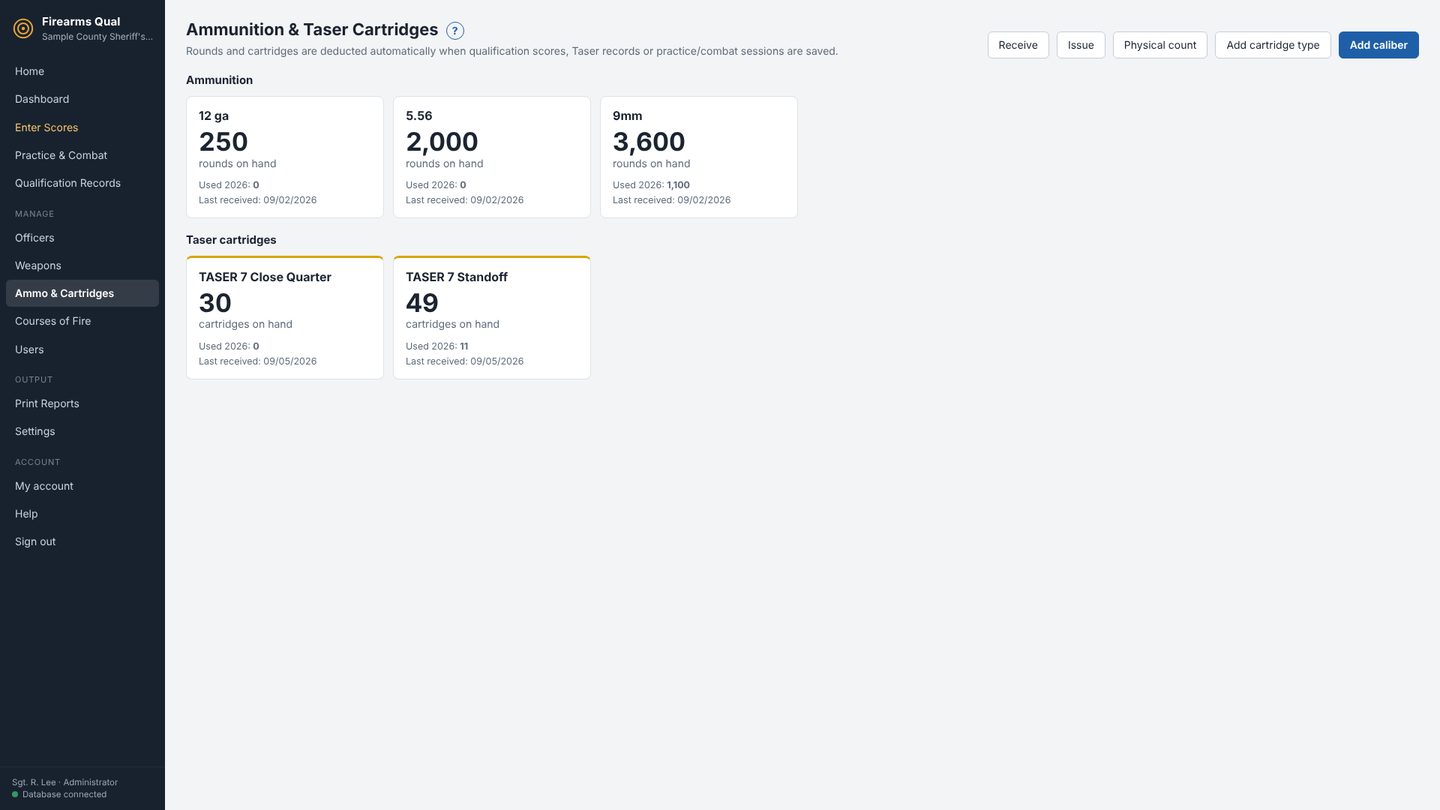
Task: Click 'Used 2026: 11' on Standoff card
Action: pos(437,346)
